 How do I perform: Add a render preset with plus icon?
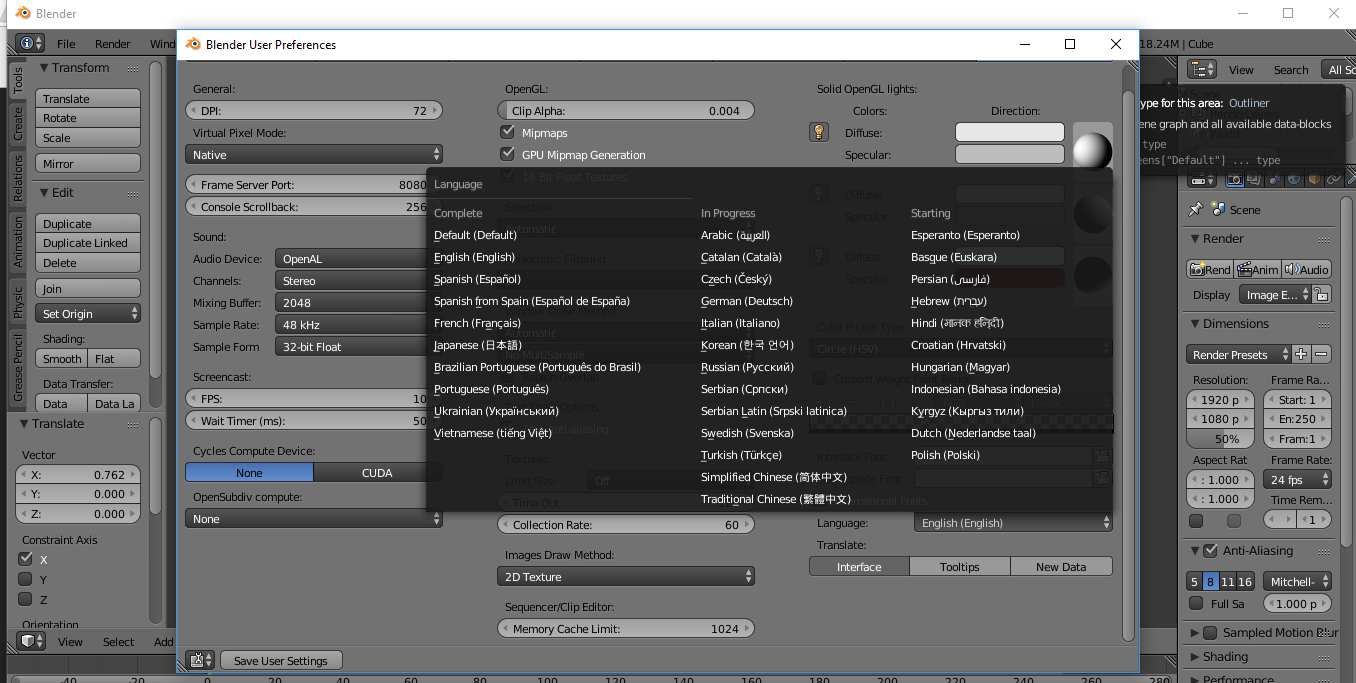tap(1301, 354)
